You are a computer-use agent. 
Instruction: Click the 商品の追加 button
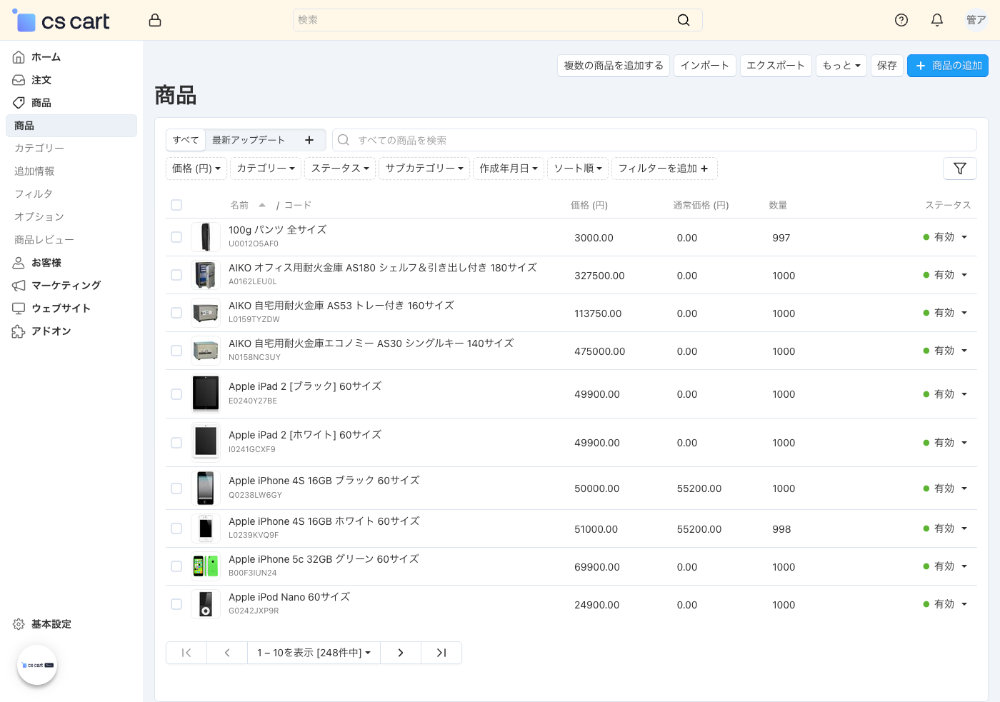point(947,65)
